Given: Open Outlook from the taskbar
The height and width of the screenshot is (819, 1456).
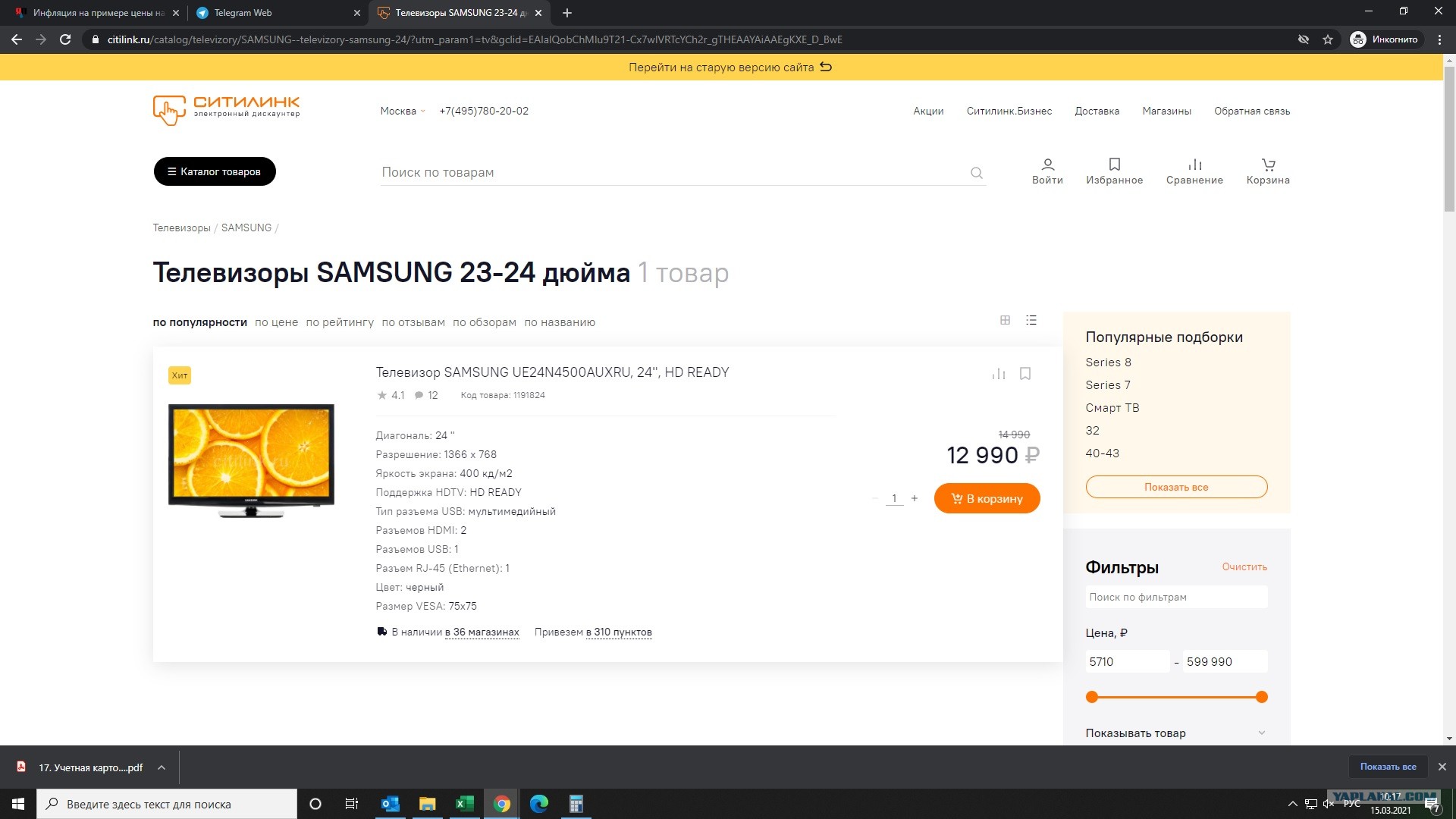Looking at the screenshot, I should (x=391, y=804).
